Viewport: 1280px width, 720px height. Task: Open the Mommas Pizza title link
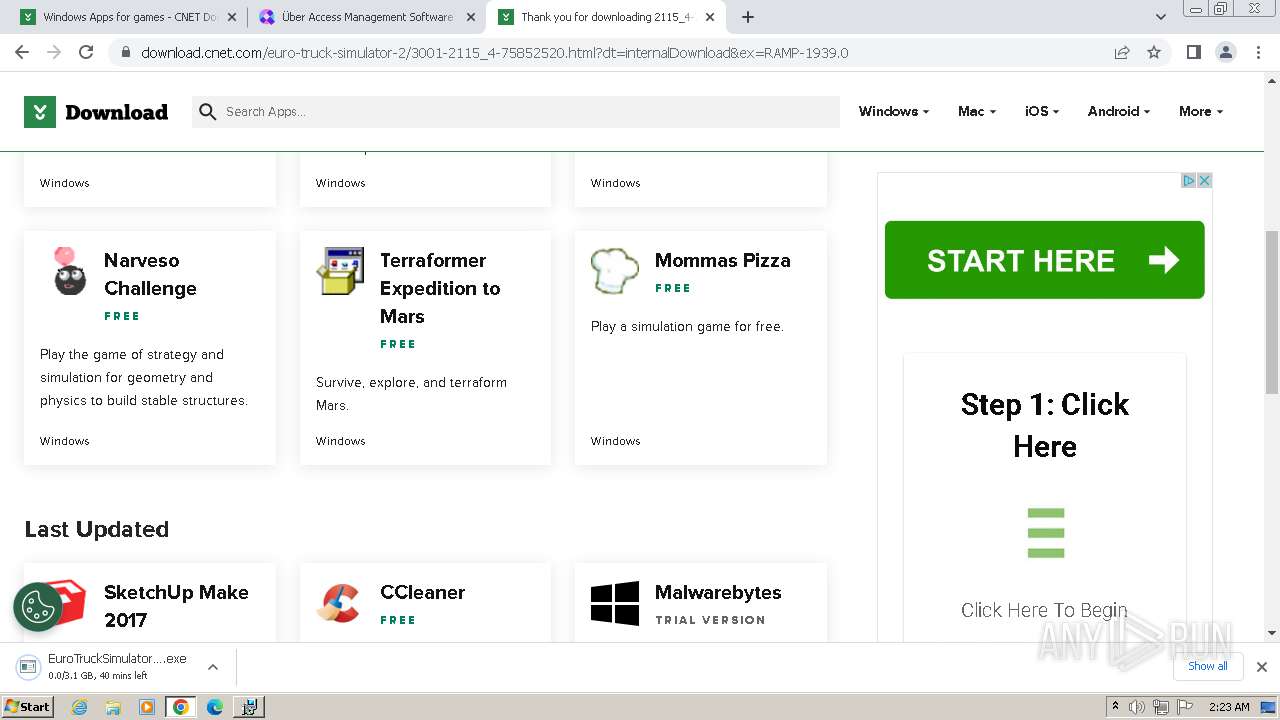(x=722, y=260)
